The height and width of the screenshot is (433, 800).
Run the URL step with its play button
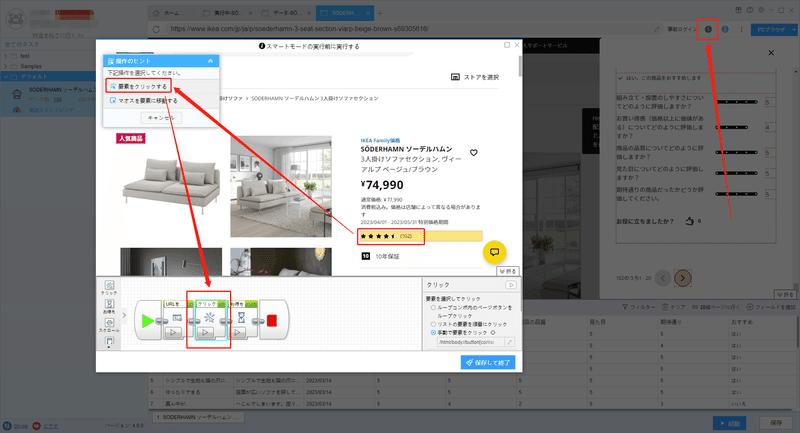[x=173, y=333]
